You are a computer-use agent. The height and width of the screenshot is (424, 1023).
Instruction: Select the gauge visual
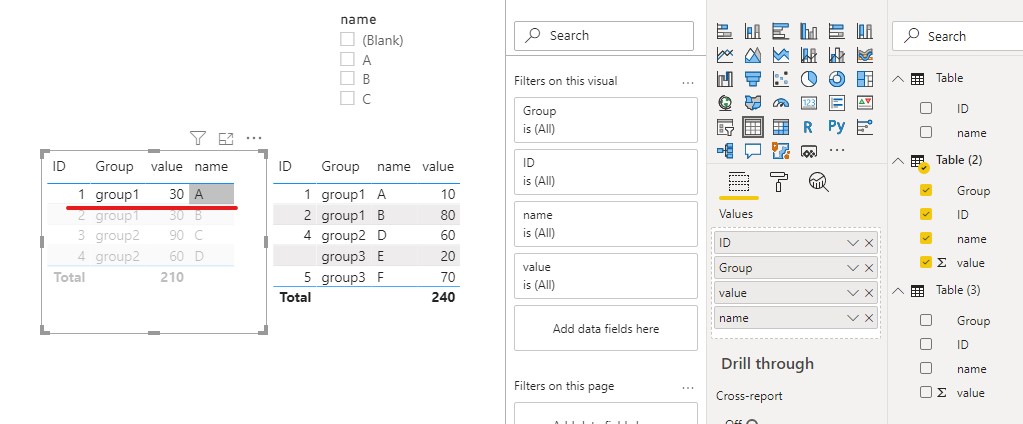[x=781, y=103]
